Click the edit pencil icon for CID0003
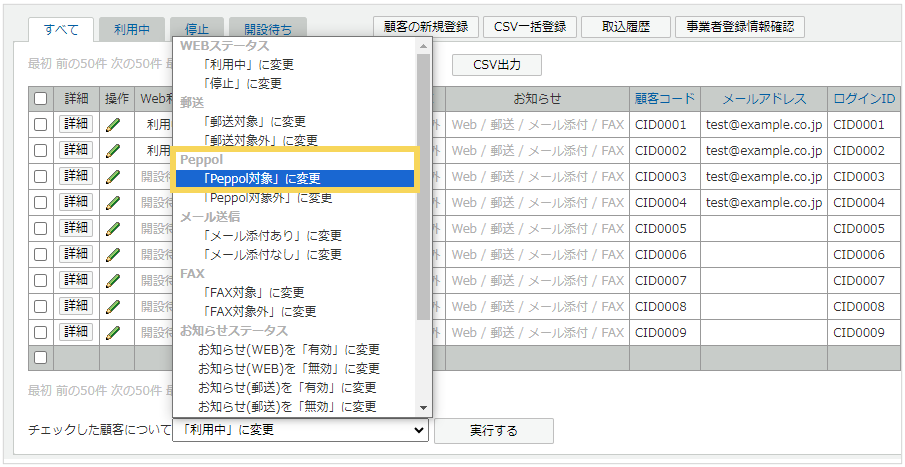 tap(114, 177)
